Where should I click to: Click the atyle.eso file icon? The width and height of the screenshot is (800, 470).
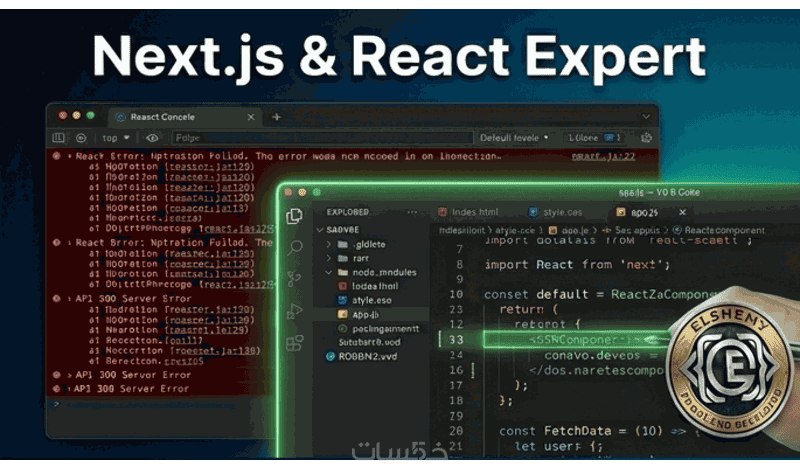(x=342, y=300)
